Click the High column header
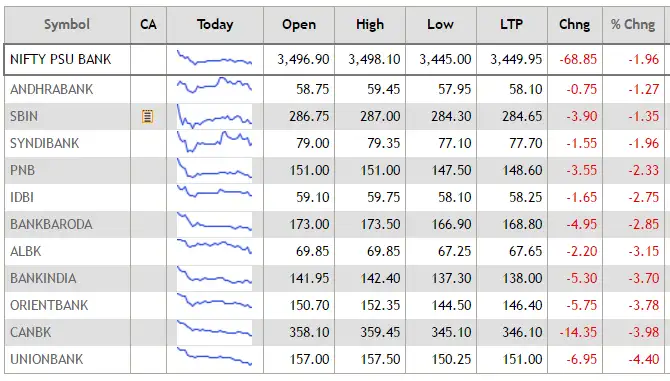This screenshot has width=670, height=381. pos(370,24)
